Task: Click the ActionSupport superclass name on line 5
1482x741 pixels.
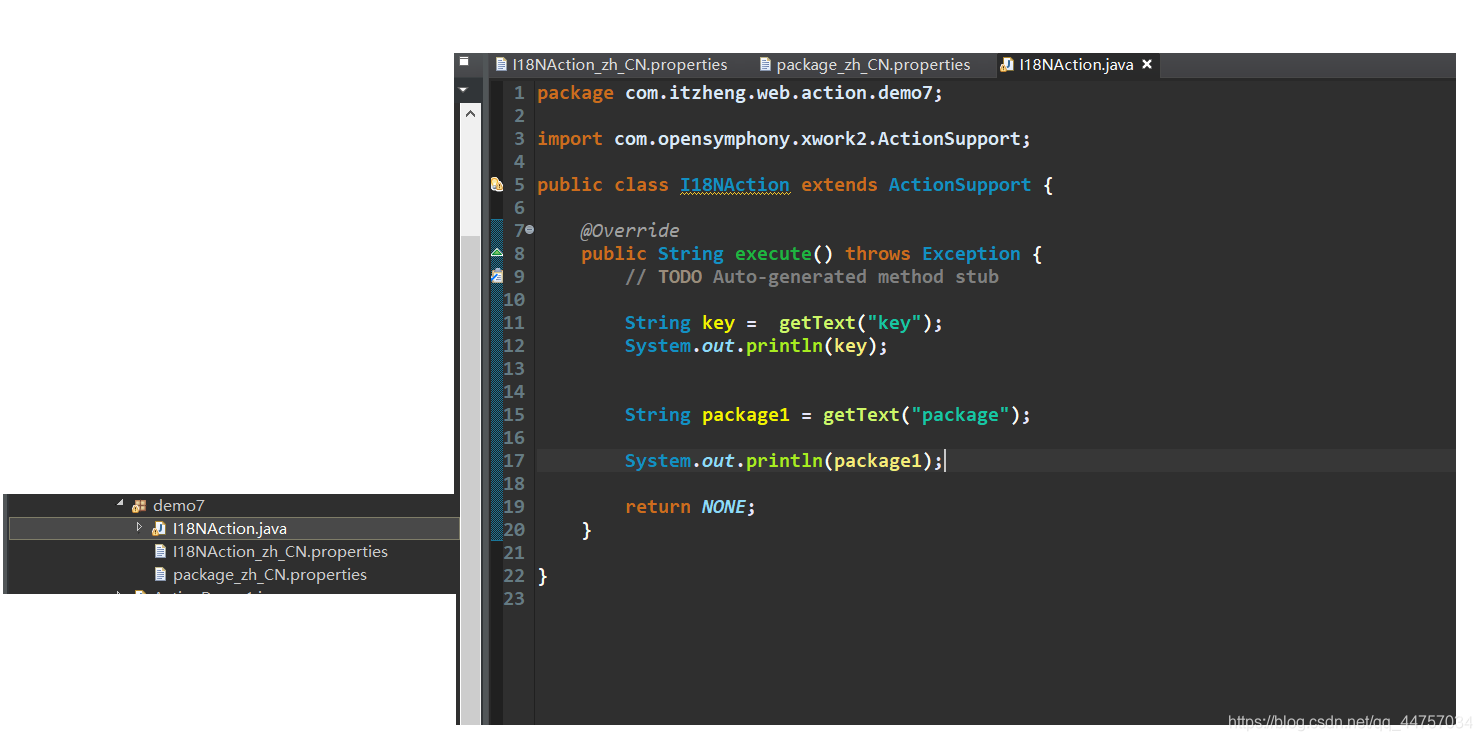Action: click(960, 185)
